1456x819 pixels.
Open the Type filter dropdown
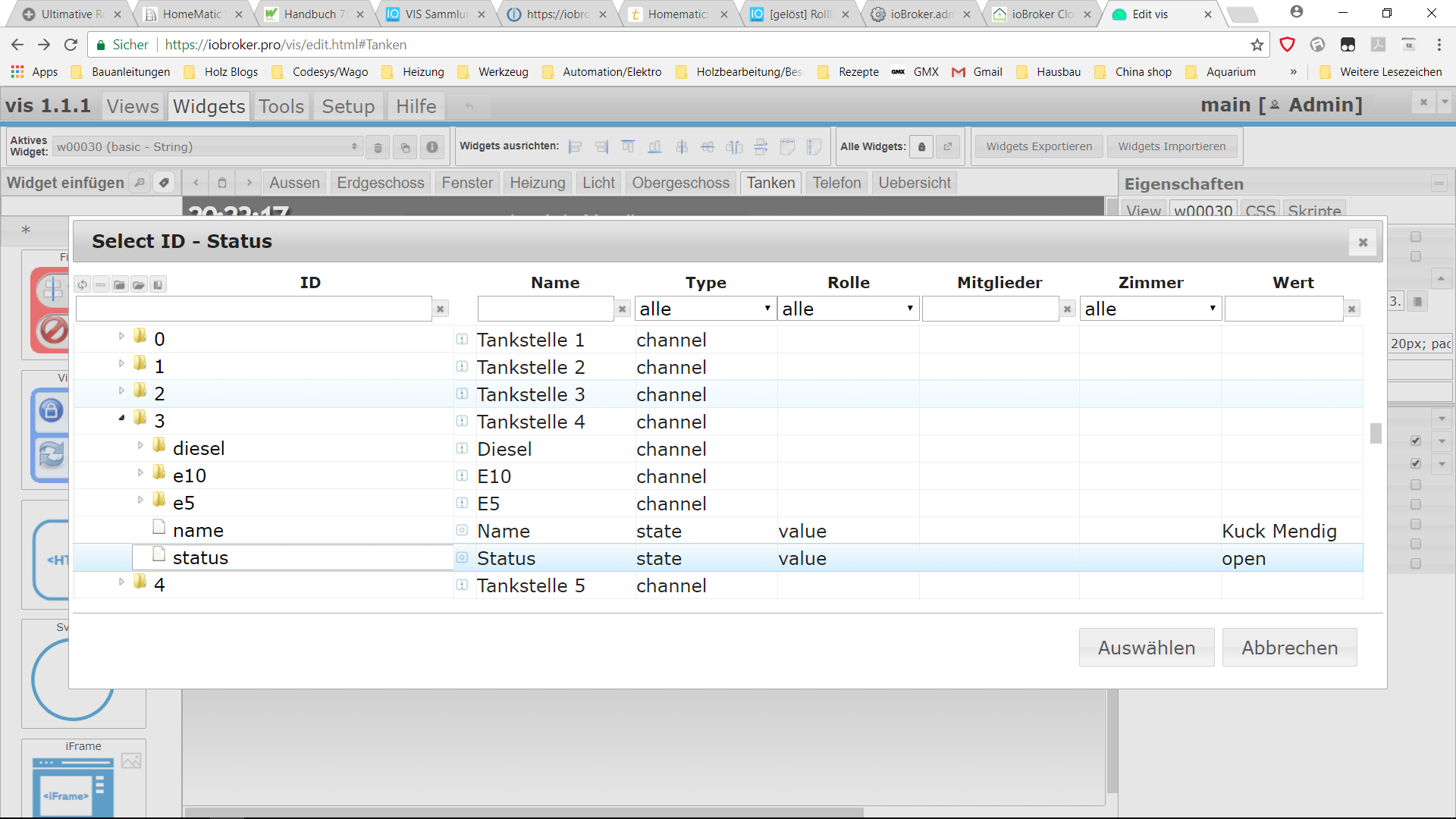tap(704, 309)
